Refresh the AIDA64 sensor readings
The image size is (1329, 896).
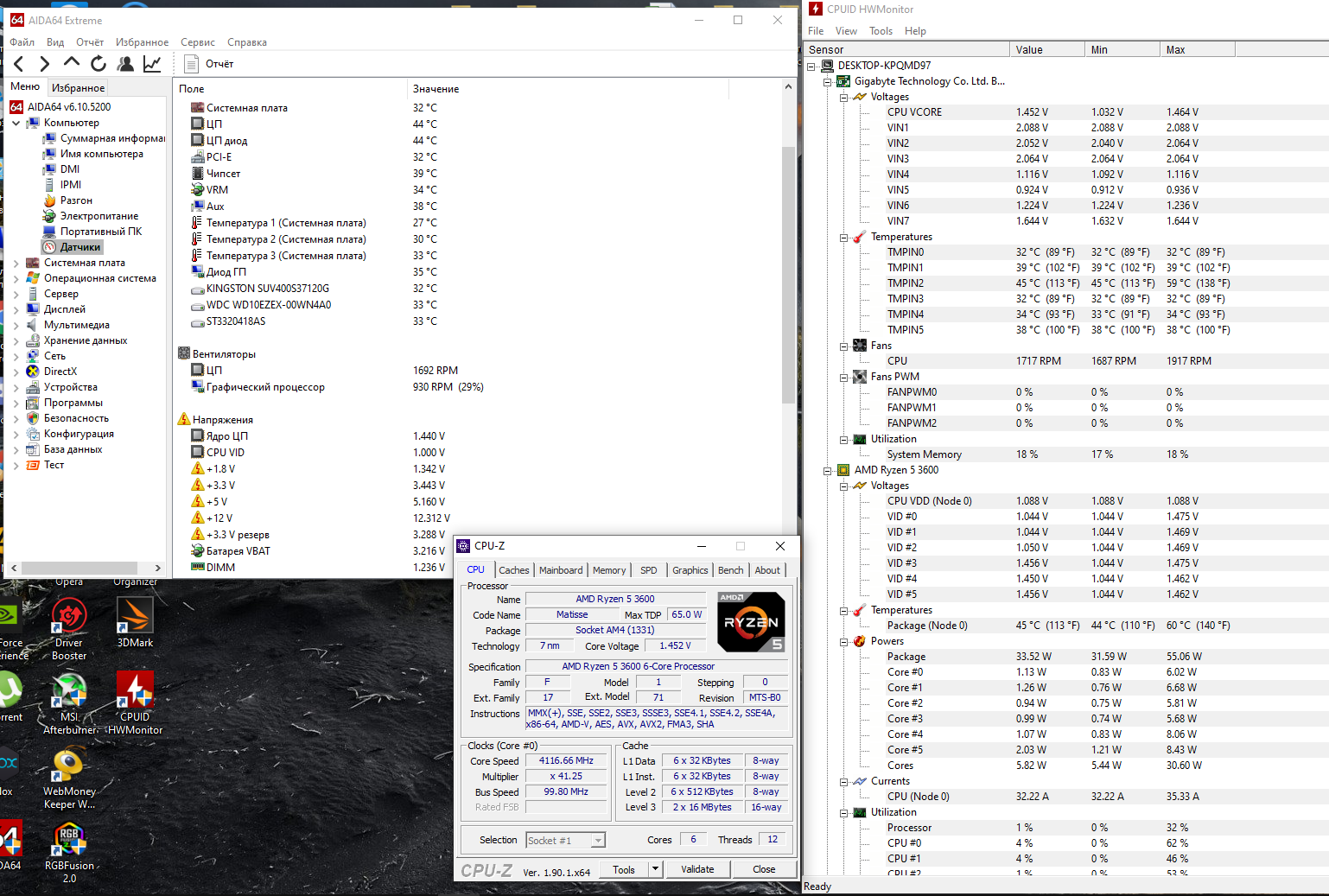click(x=99, y=63)
